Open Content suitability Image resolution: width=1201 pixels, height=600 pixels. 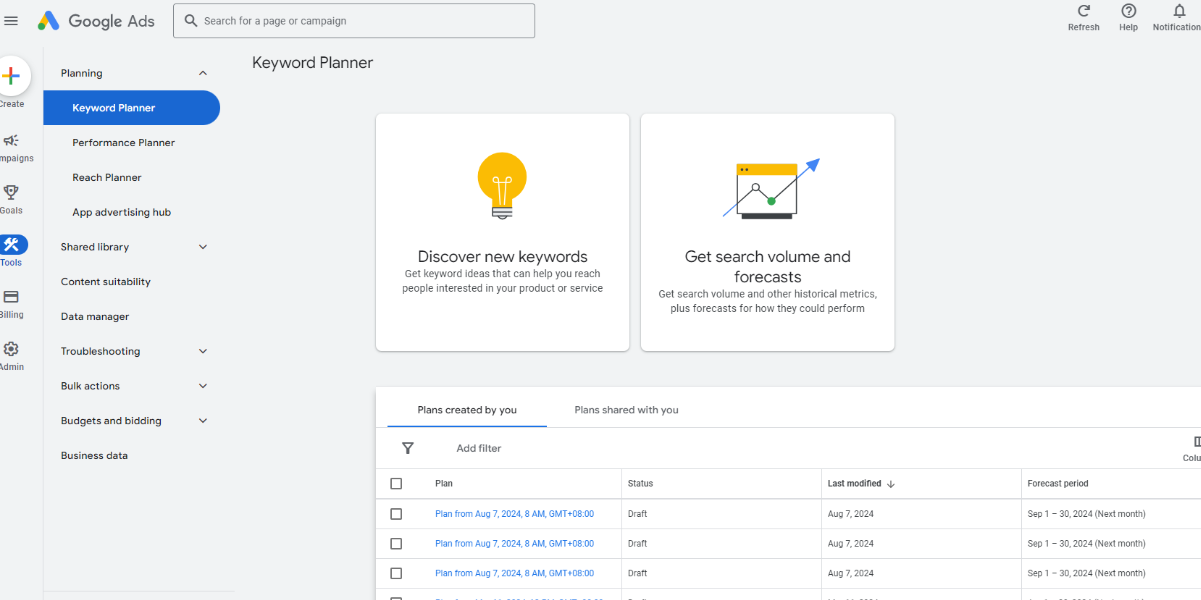[x=106, y=282]
